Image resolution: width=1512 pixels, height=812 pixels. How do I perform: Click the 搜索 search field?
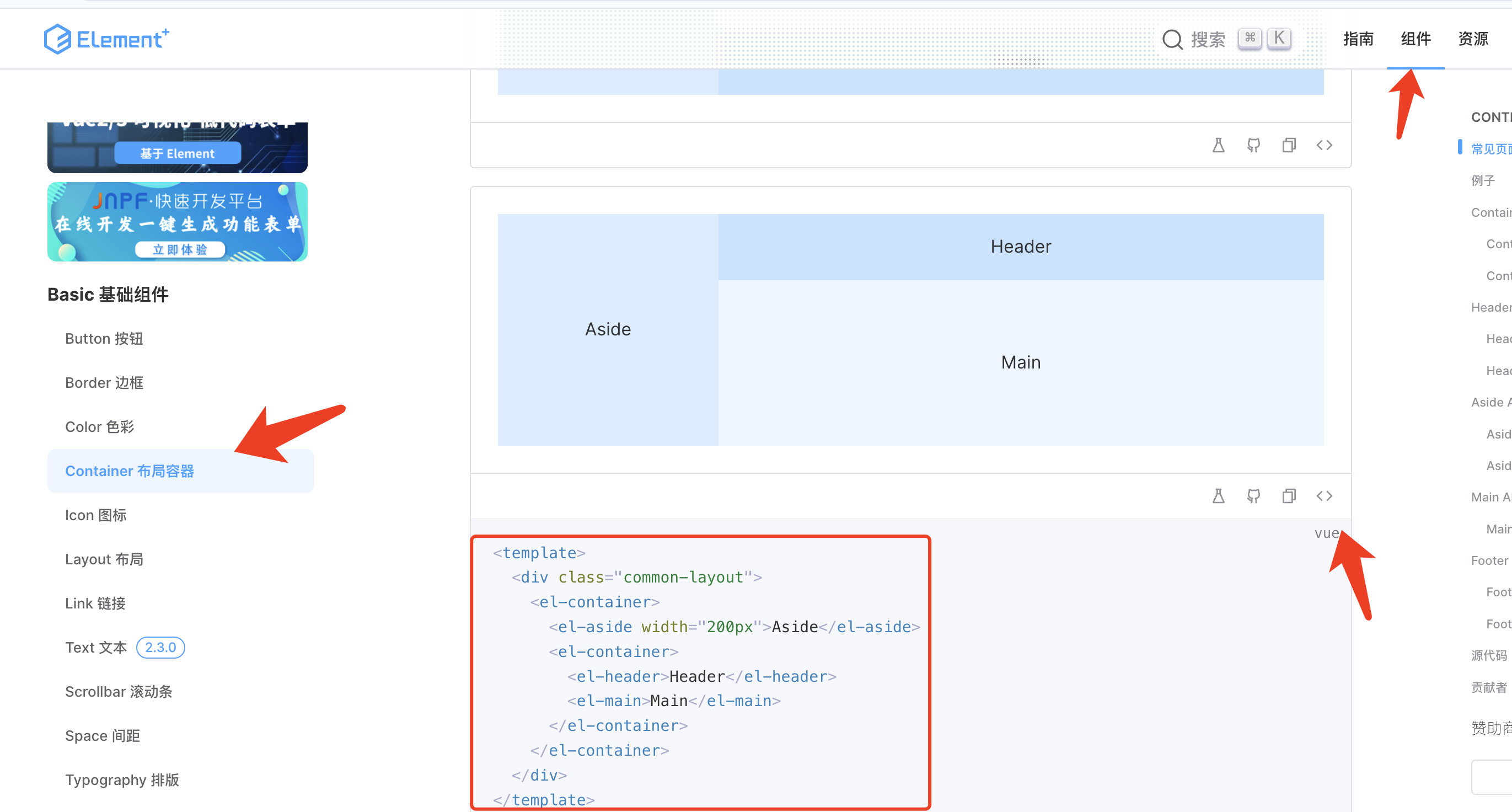pos(1208,39)
